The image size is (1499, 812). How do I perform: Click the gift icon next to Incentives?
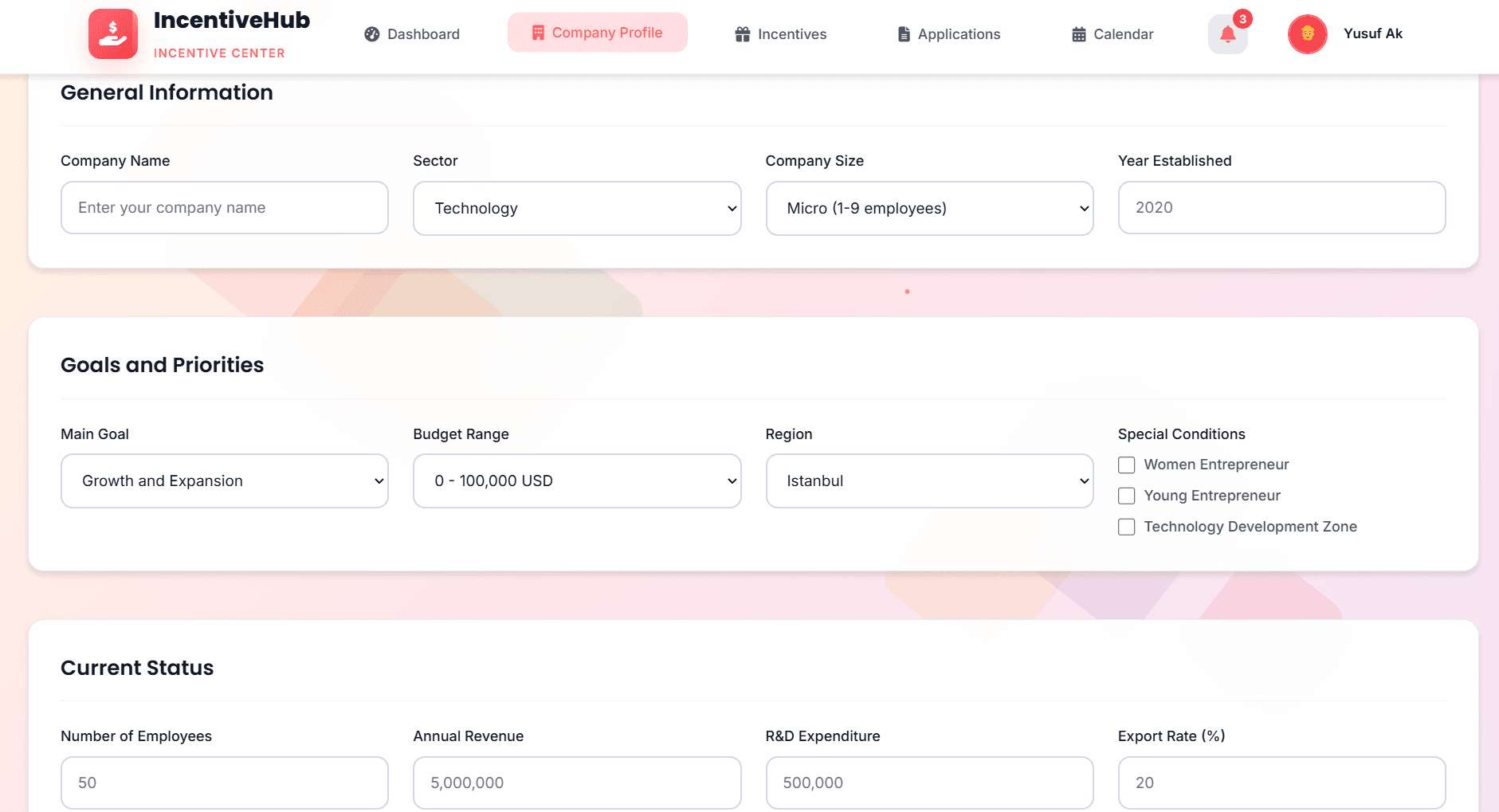coord(742,33)
